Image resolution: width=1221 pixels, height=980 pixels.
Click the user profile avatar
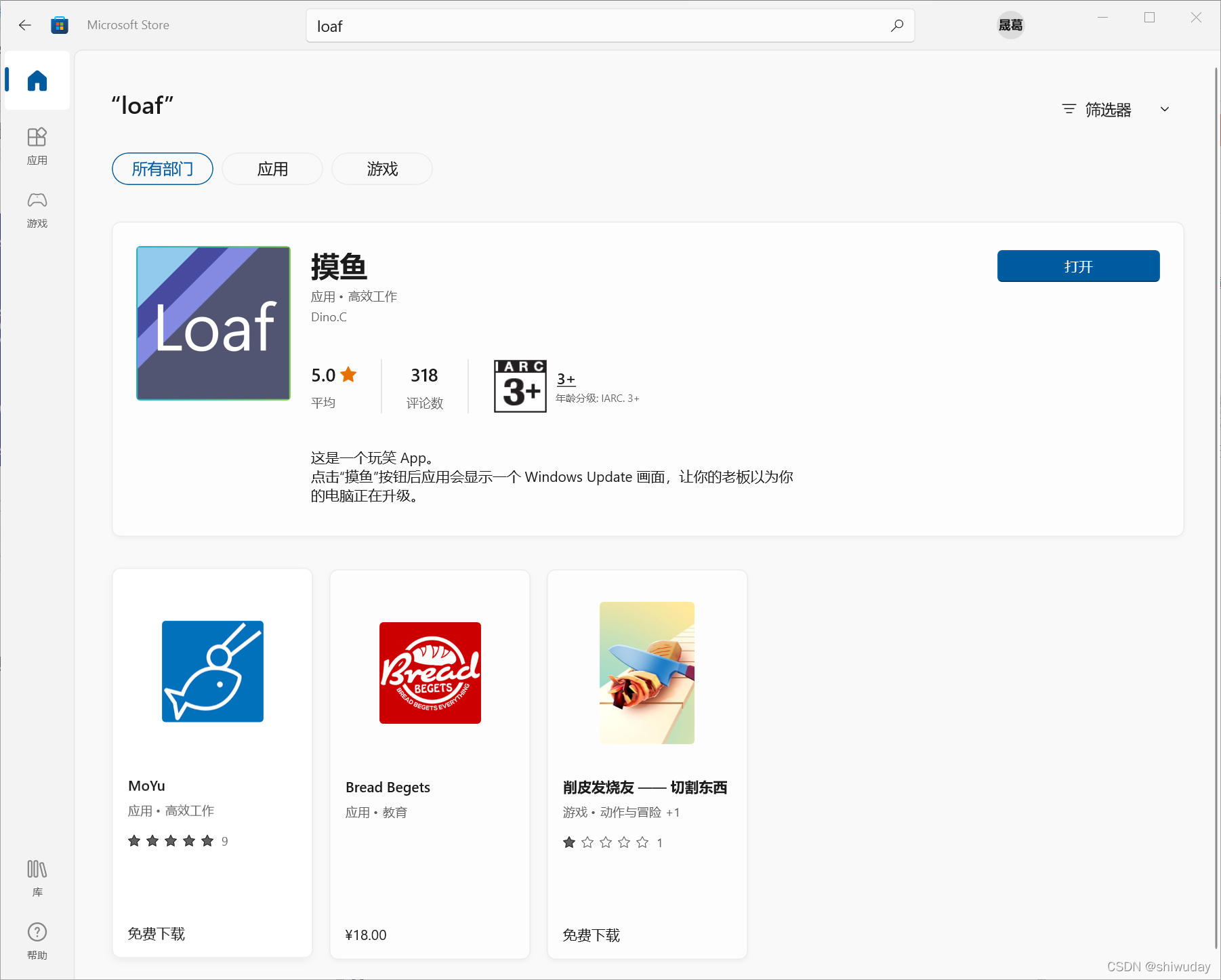[x=1010, y=25]
